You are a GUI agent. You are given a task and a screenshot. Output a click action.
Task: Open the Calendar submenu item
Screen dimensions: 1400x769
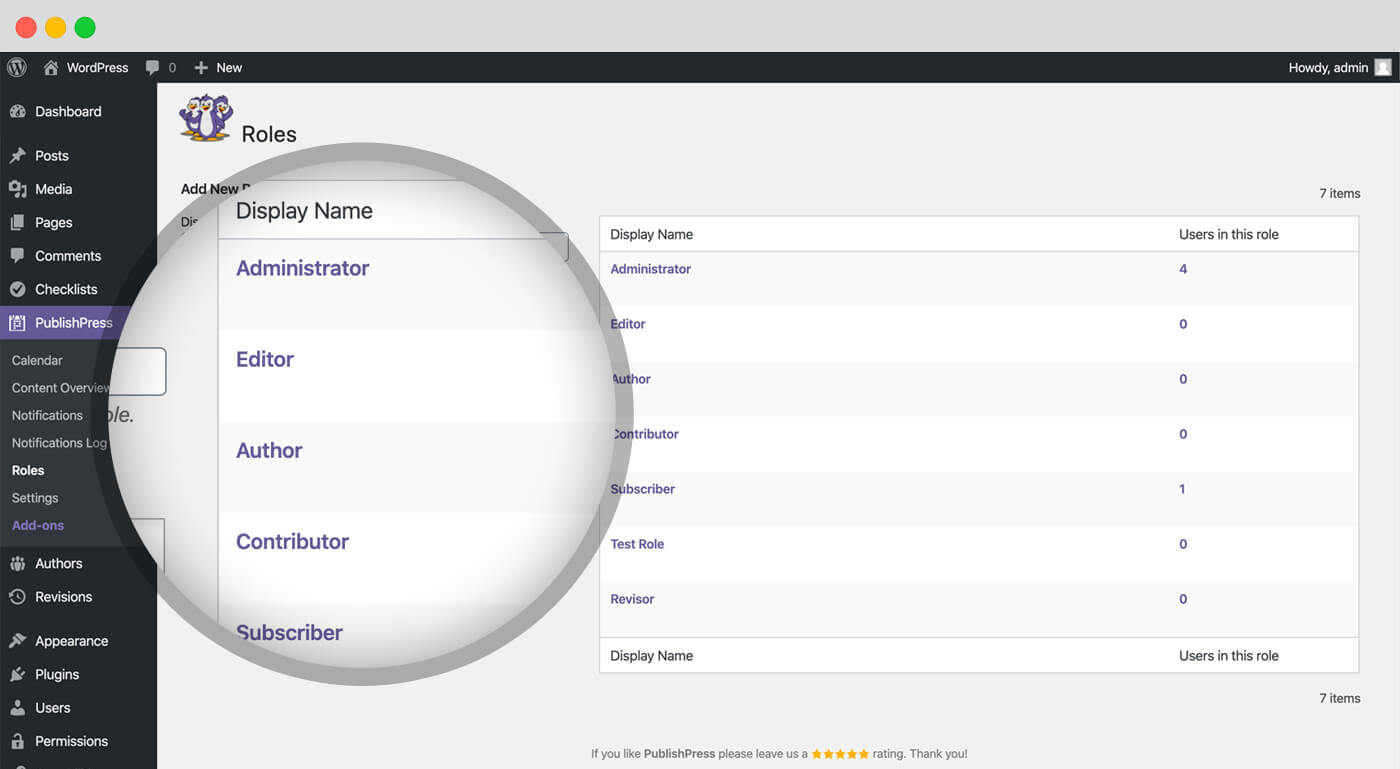click(37, 360)
